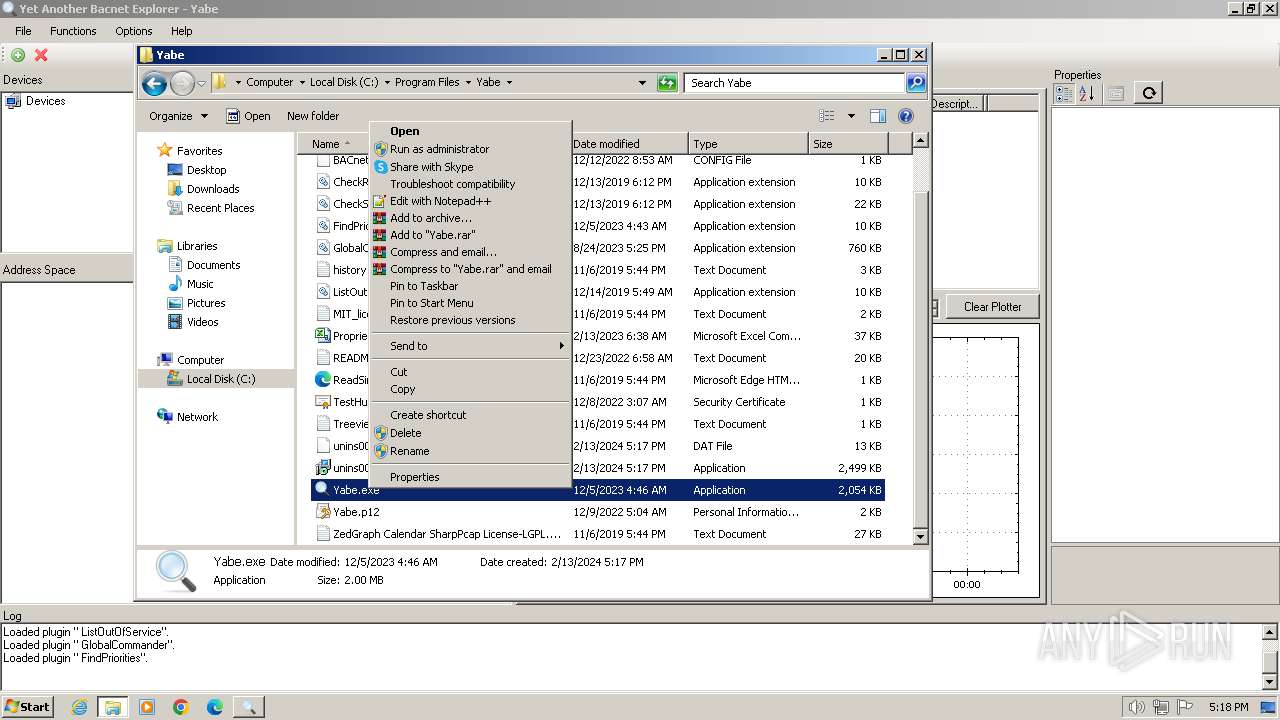Select Documents under Libraries
The width and height of the screenshot is (1280, 720).
click(x=213, y=265)
